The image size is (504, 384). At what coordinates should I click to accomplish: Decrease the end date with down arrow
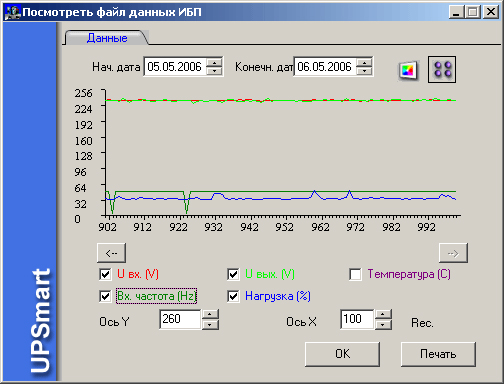pyautogui.click(x=364, y=71)
